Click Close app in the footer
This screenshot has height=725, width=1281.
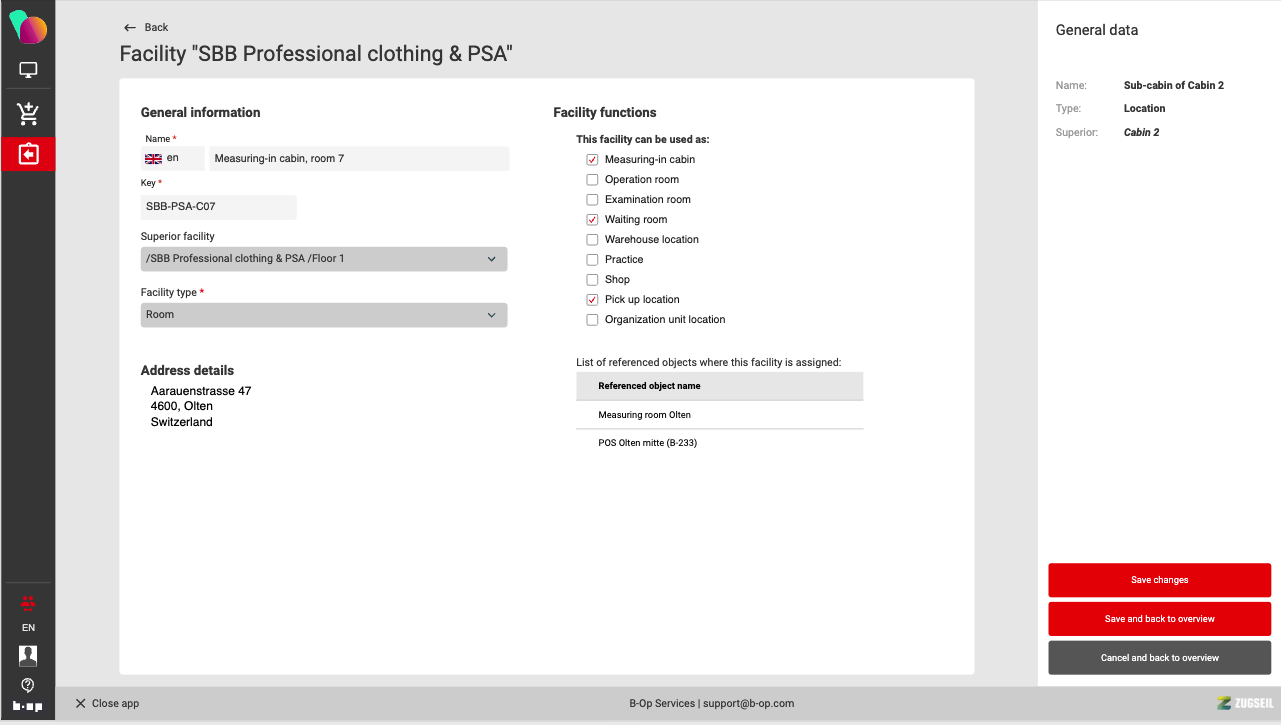pyautogui.click(x=107, y=704)
